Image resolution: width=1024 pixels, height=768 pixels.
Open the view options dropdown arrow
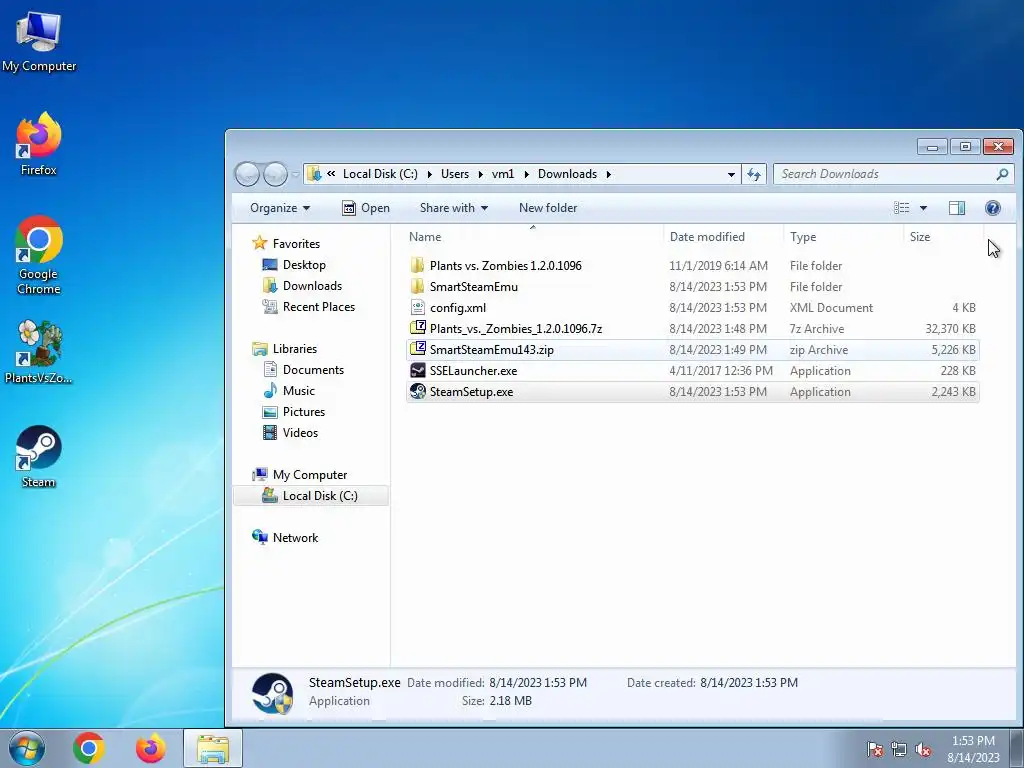coord(923,208)
